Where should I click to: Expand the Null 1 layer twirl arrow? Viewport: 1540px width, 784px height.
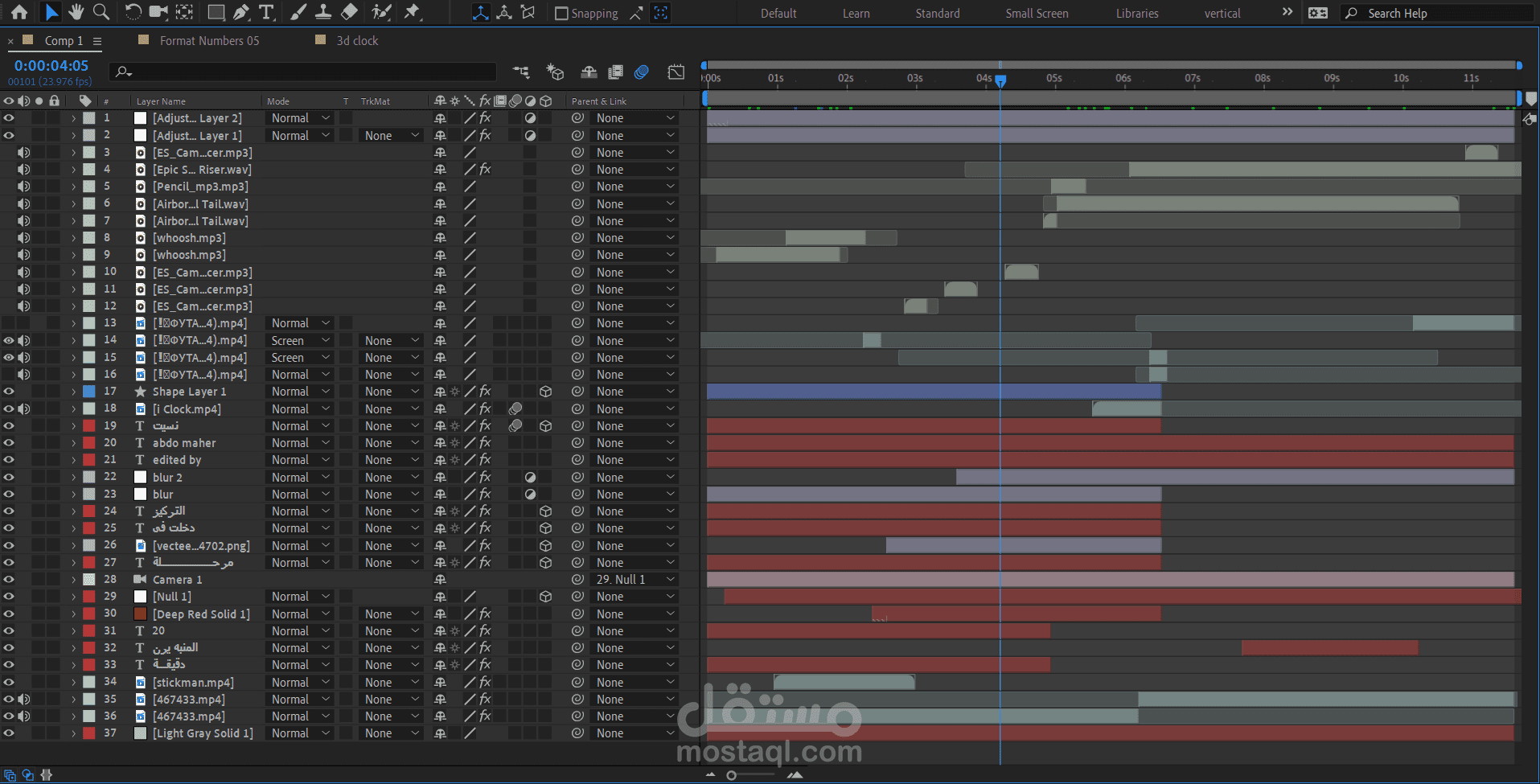(x=73, y=597)
